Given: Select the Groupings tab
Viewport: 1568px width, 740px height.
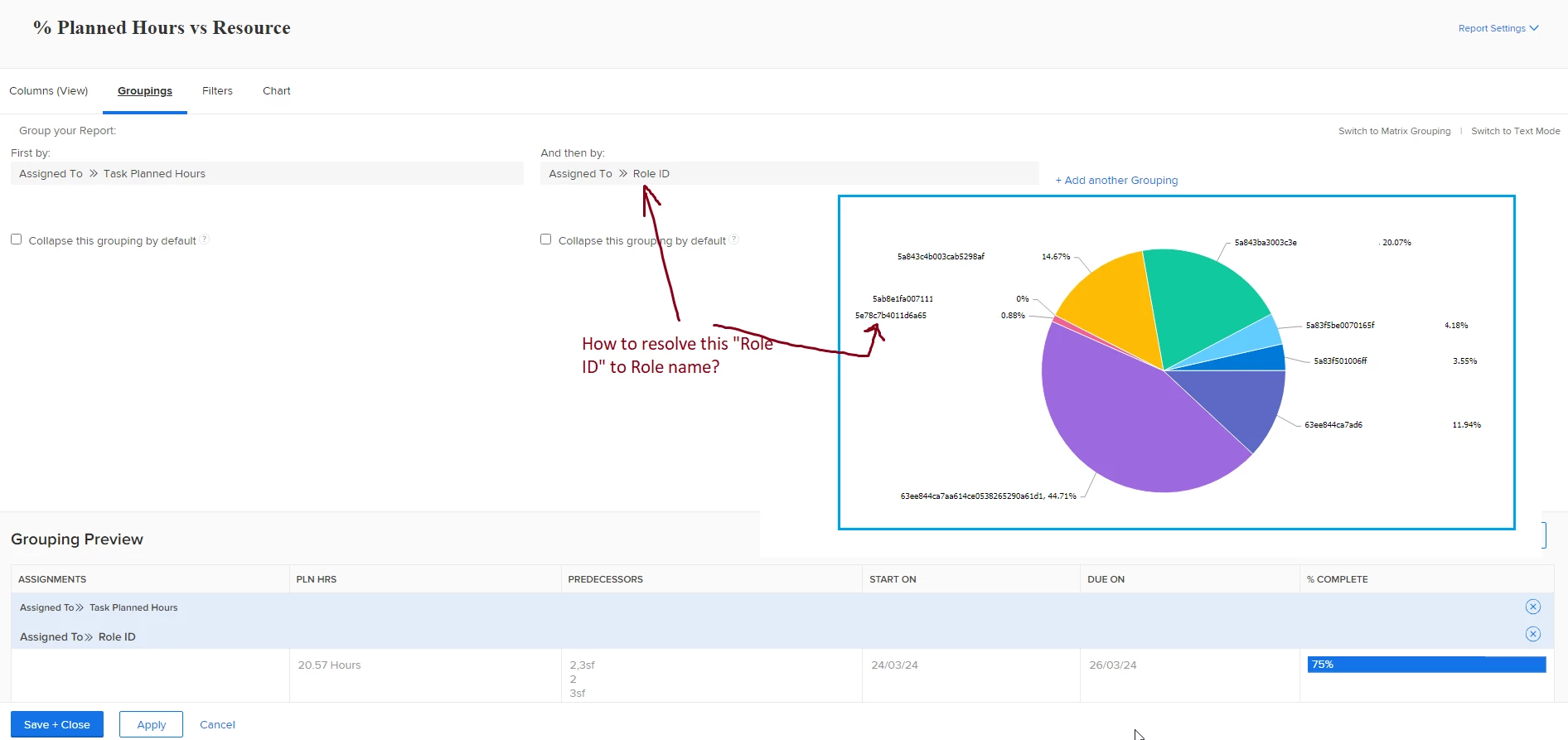Looking at the screenshot, I should click(x=145, y=90).
